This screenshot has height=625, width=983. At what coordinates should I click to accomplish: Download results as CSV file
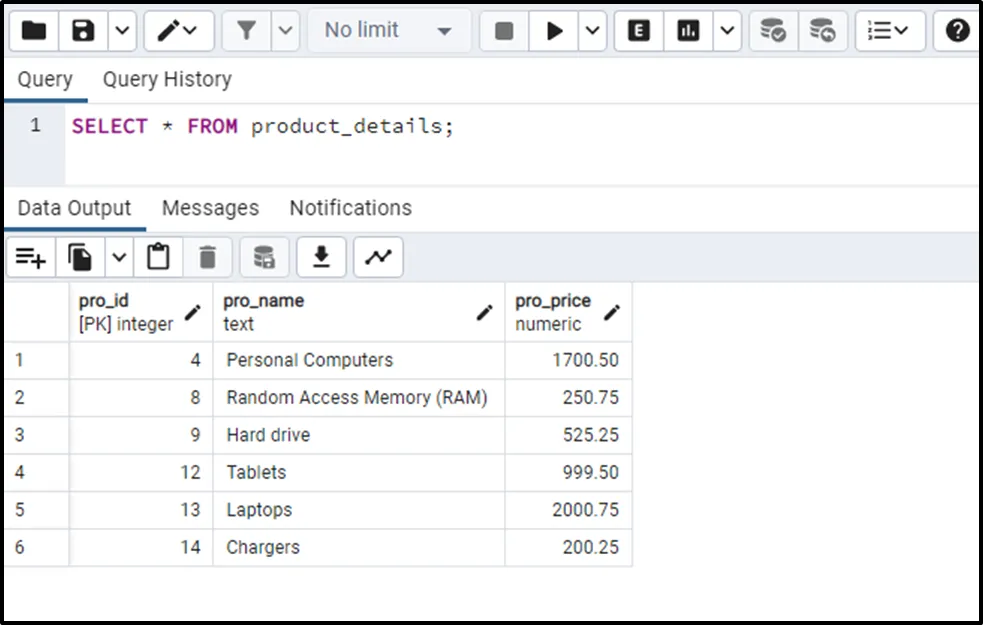(321, 257)
